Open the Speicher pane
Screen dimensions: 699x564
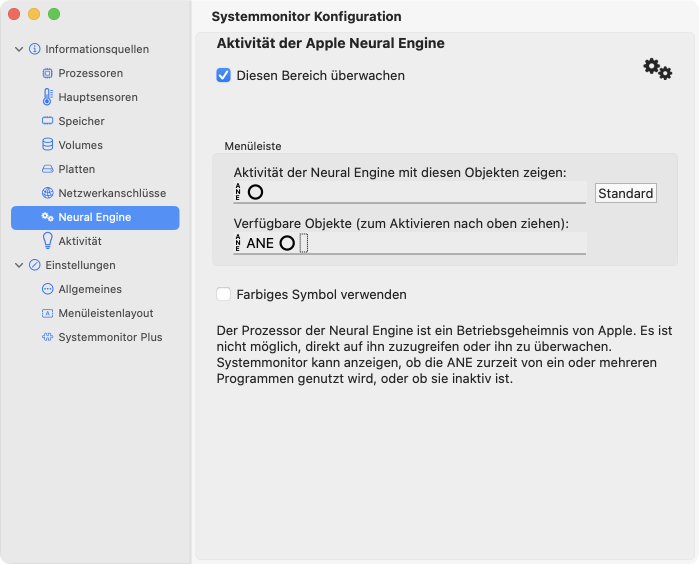[95, 121]
